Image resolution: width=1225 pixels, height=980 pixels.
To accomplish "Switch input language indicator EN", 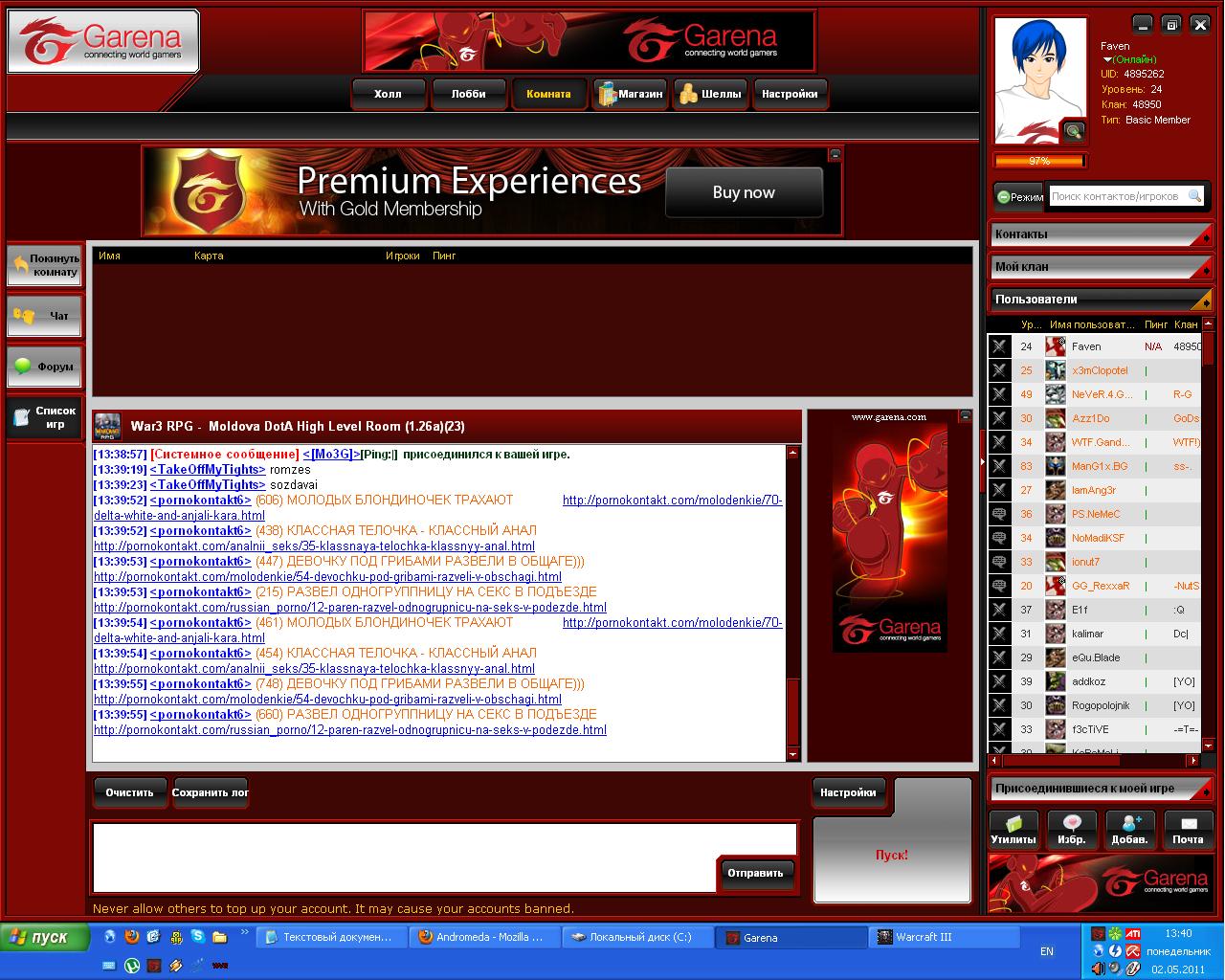I will coord(1047,951).
